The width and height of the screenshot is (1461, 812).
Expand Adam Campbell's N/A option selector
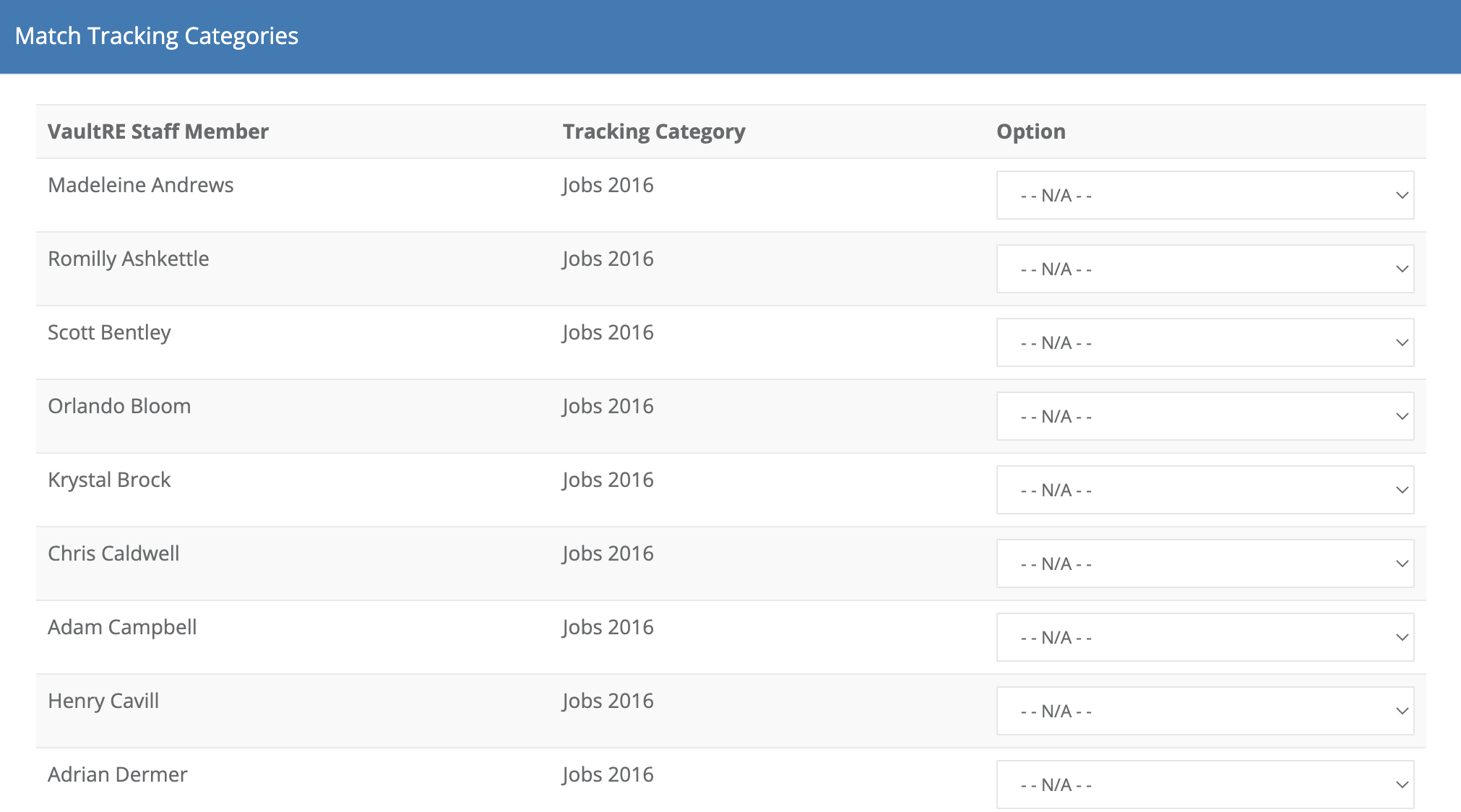pyautogui.click(x=1204, y=637)
